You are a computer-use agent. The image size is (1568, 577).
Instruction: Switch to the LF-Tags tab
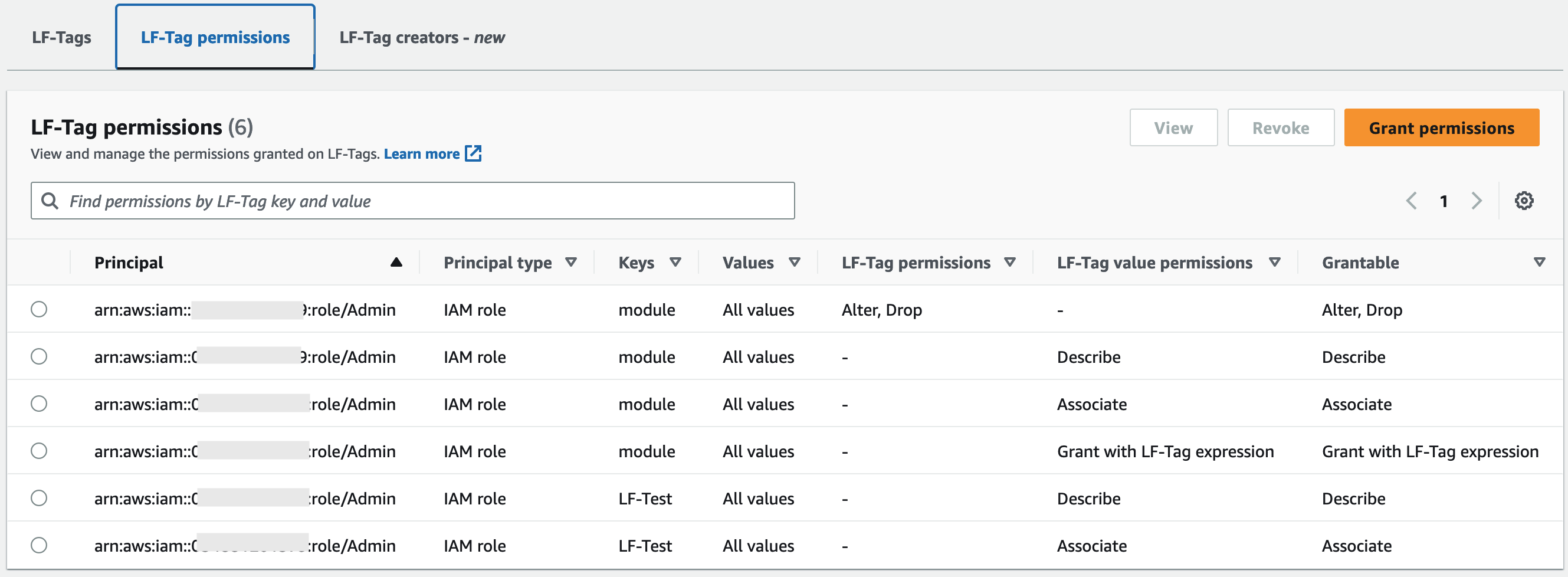(x=61, y=37)
